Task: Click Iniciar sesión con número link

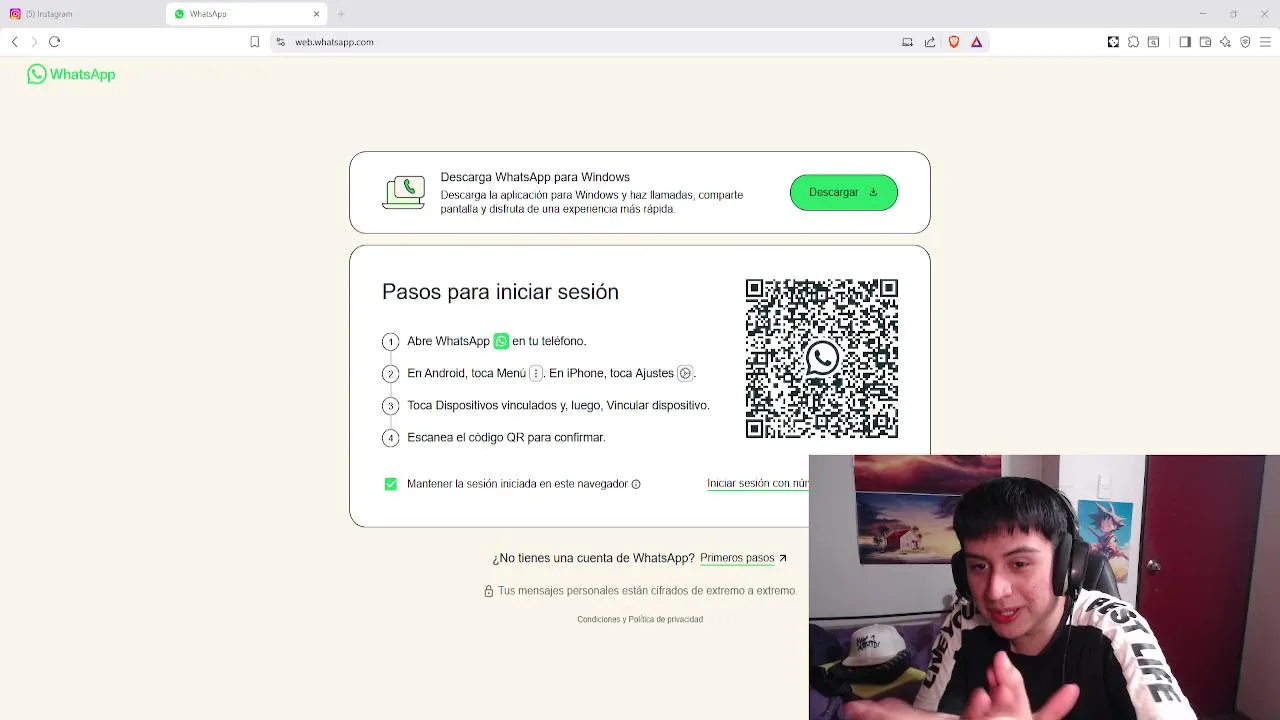Action: (758, 483)
